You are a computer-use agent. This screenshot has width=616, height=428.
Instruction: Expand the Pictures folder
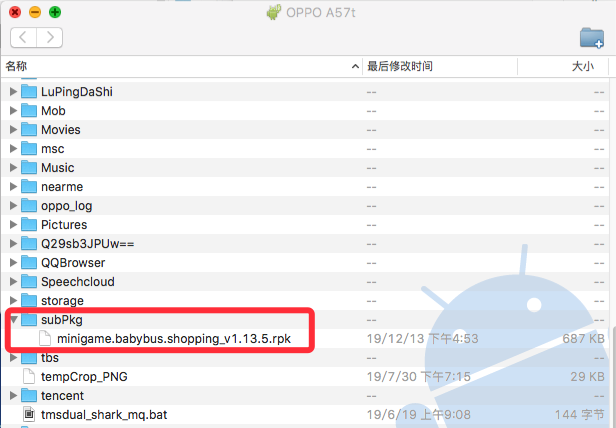(x=13, y=224)
